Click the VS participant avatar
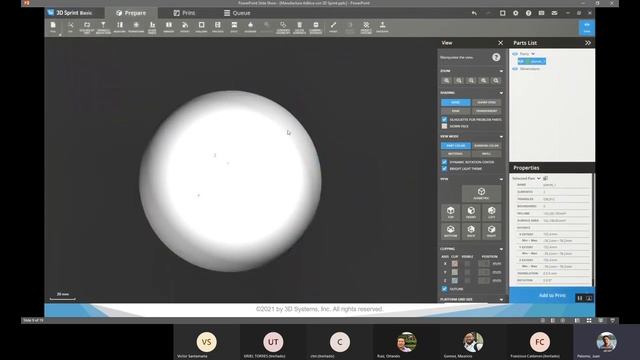The height and width of the screenshot is (360, 640). pyautogui.click(x=207, y=342)
